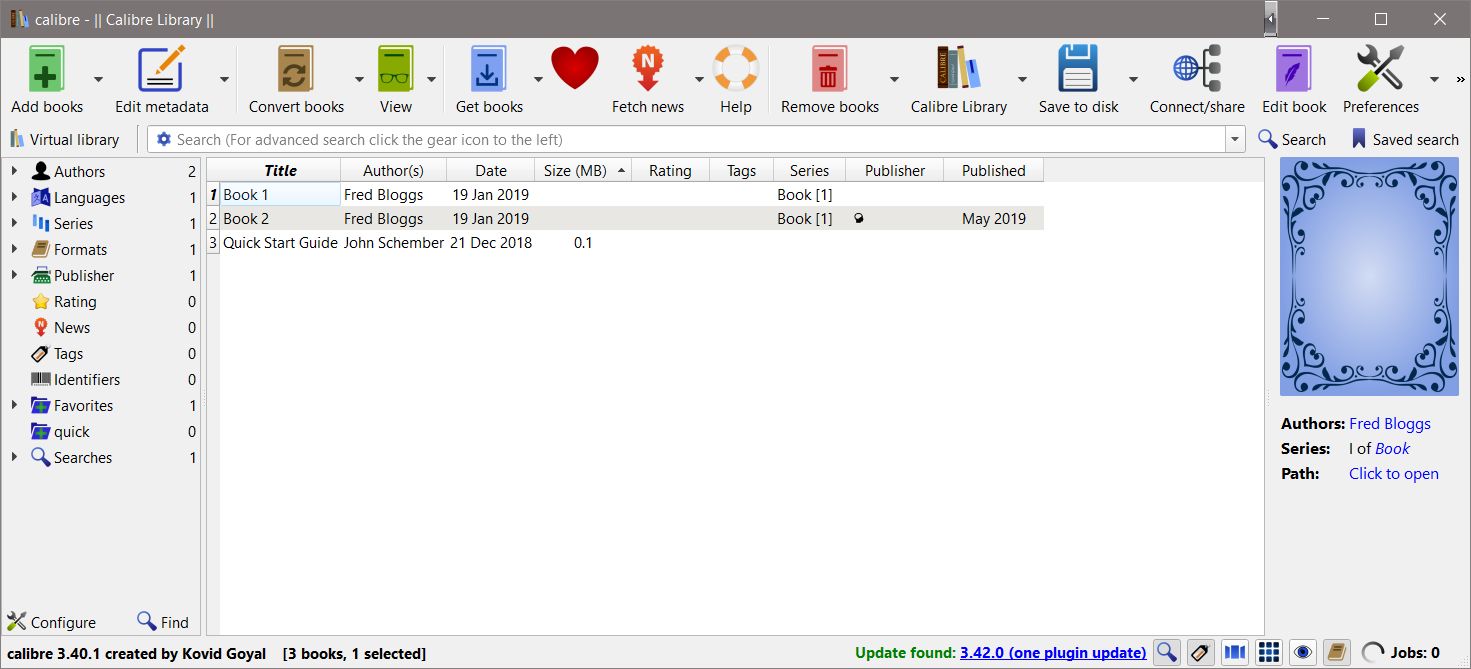Click status bar magnifier search icon
Image resolution: width=1471 pixels, height=669 pixels.
1167,653
